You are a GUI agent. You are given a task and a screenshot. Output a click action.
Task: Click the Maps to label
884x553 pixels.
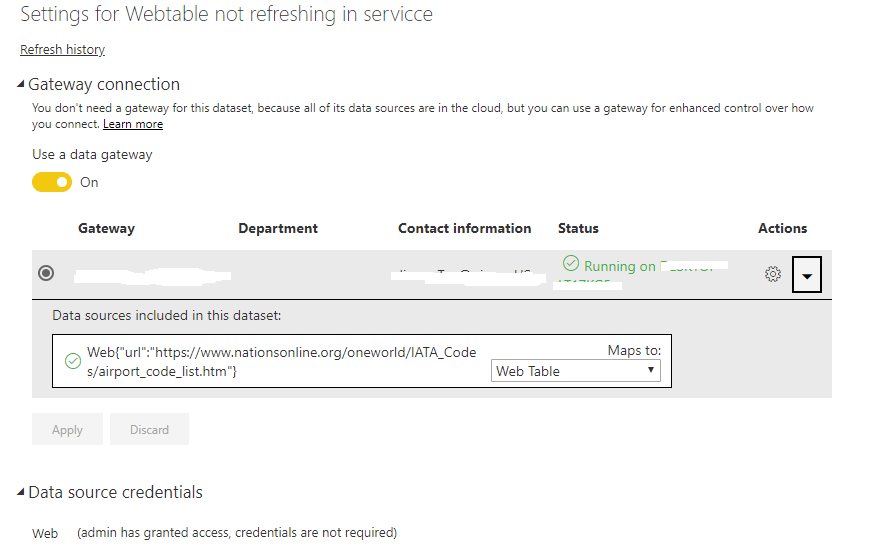pos(634,350)
